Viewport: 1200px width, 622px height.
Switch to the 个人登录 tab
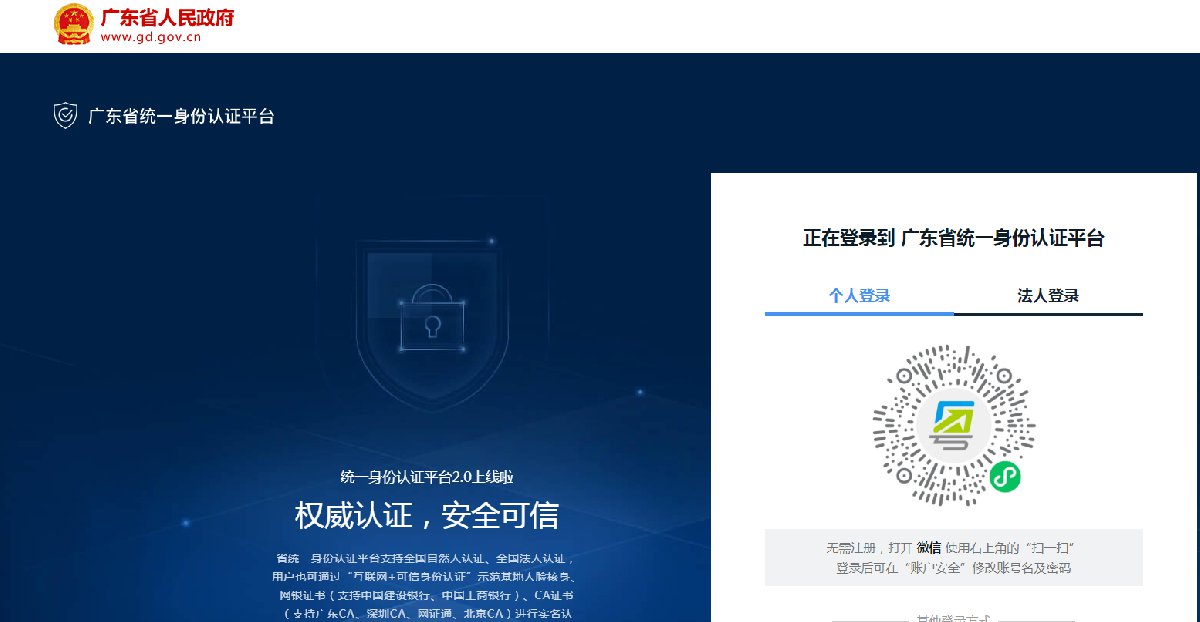pyautogui.click(x=859, y=296)
